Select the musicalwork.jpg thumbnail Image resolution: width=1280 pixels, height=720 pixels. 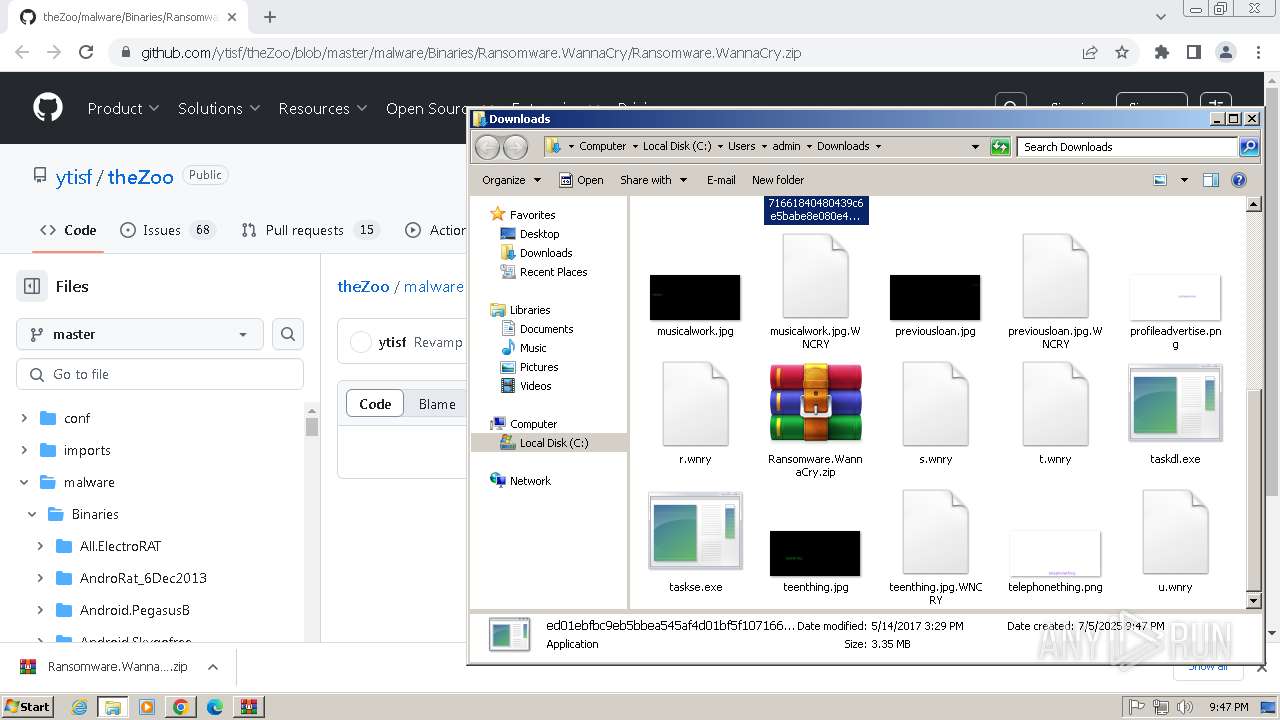click(695, 297)
